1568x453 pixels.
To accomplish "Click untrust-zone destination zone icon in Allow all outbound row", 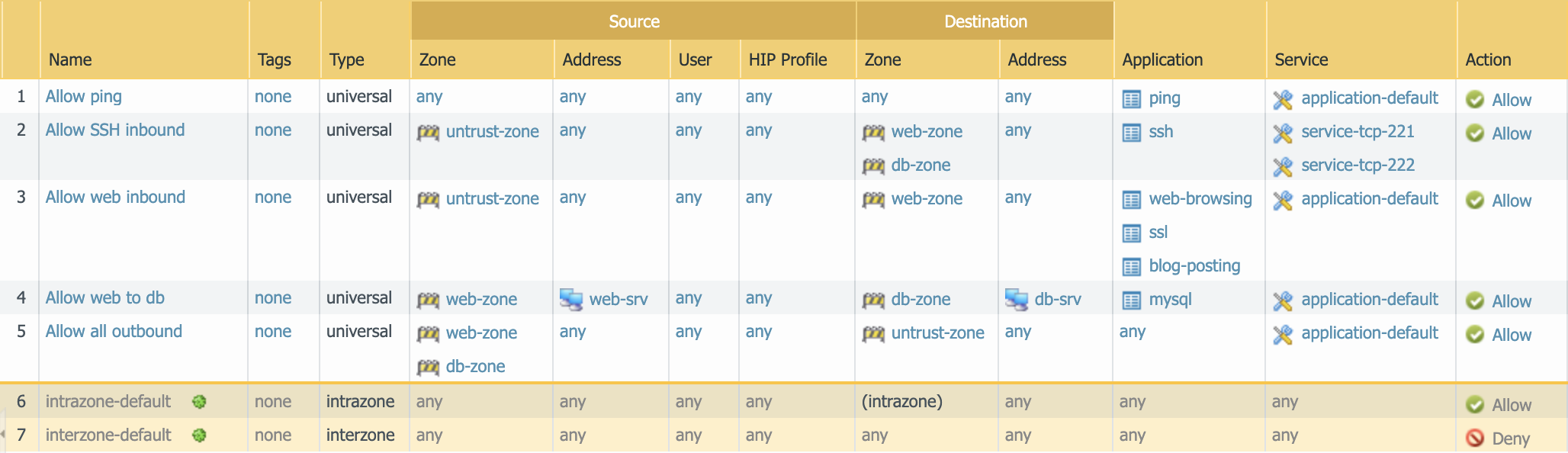I will click(873, 334).
